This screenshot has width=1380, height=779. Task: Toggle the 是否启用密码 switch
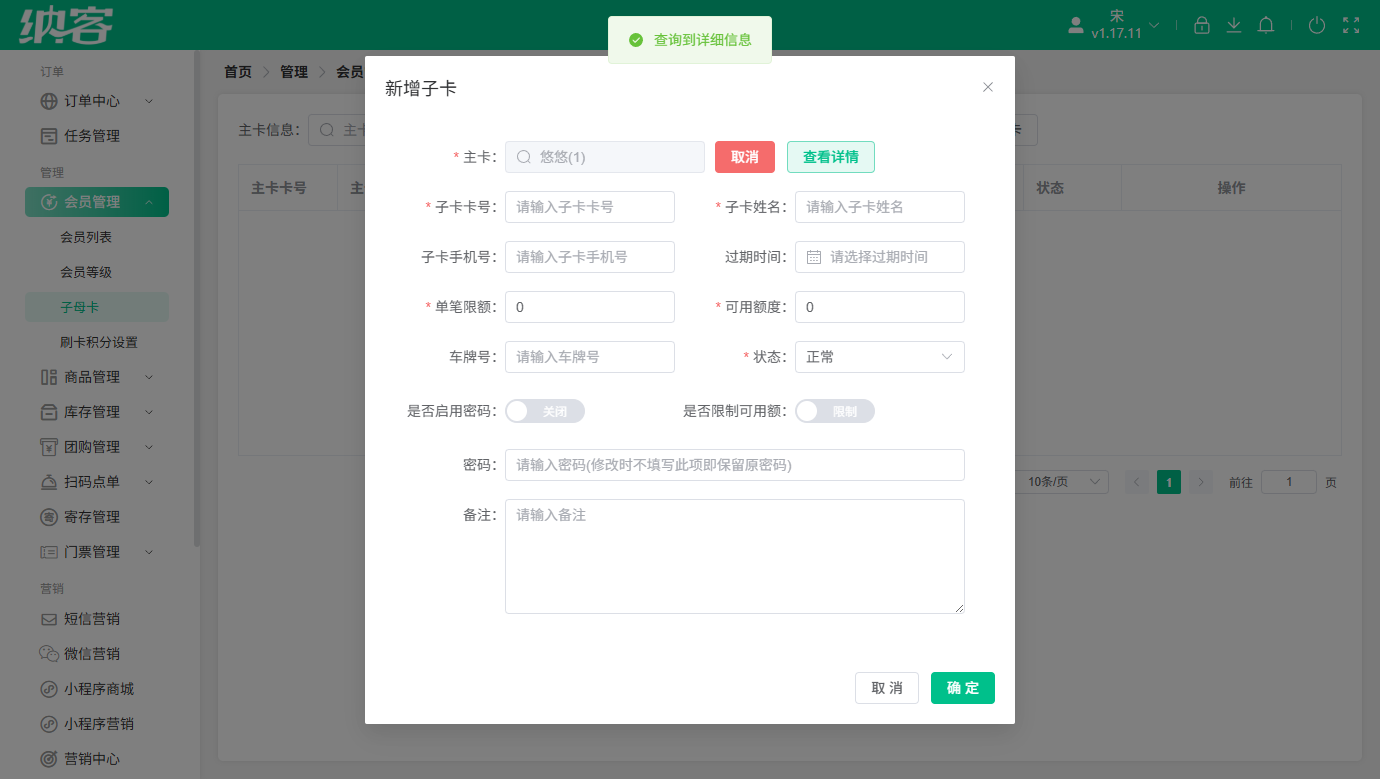pos(545,411)
